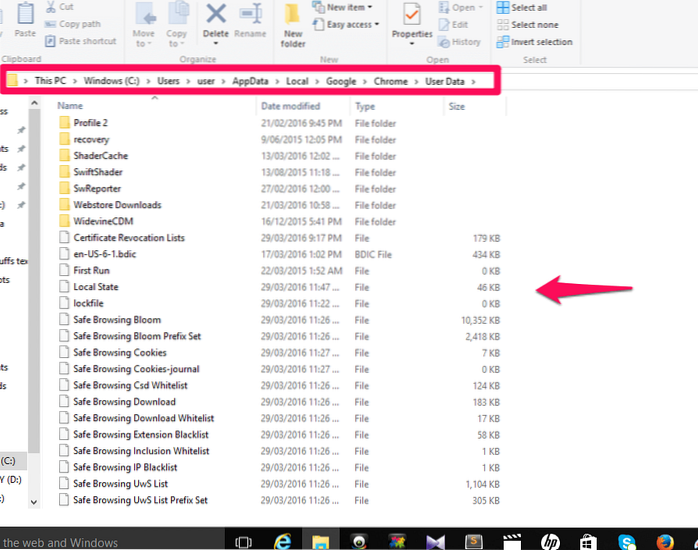Select the Safe Browsing Bloom file

[117, 319]
